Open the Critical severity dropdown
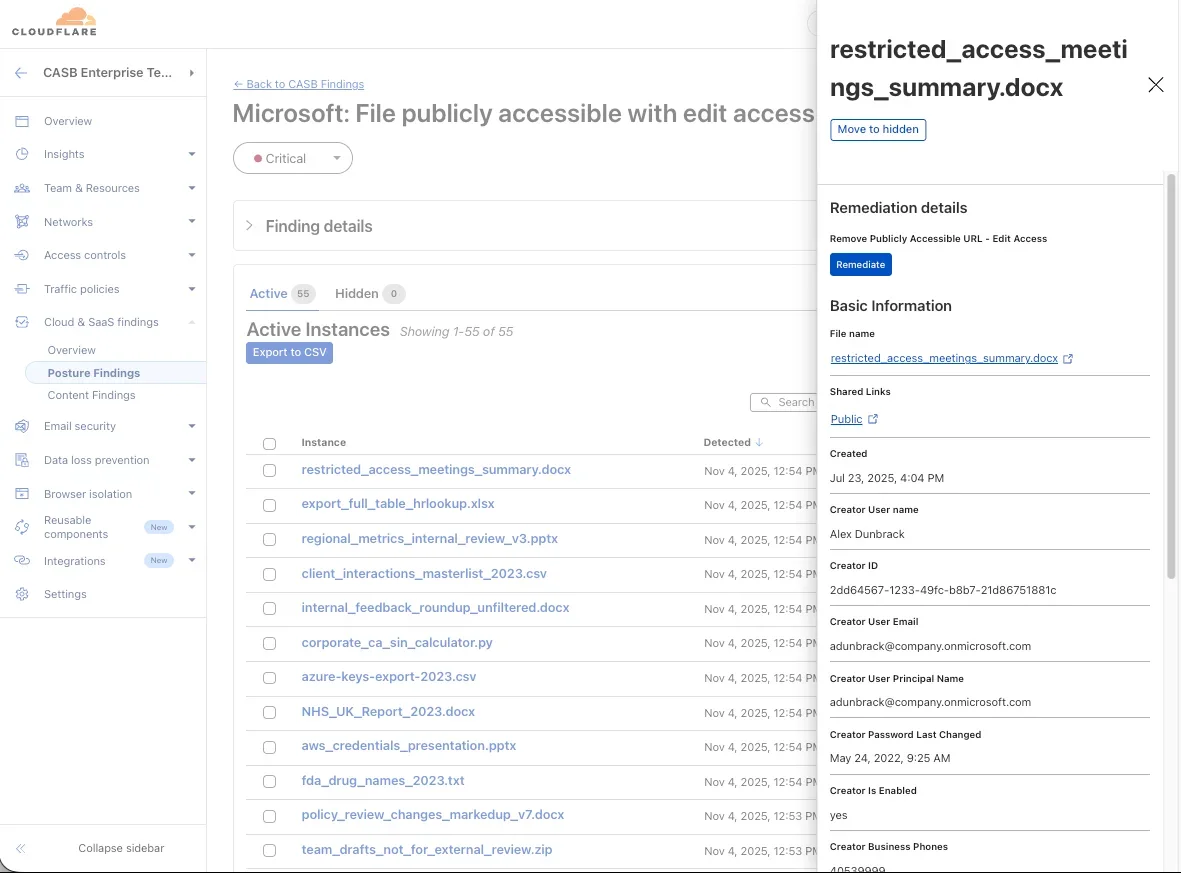Image resolution: width=1181 pixels, height=873 pixels. tap(292, 157)
